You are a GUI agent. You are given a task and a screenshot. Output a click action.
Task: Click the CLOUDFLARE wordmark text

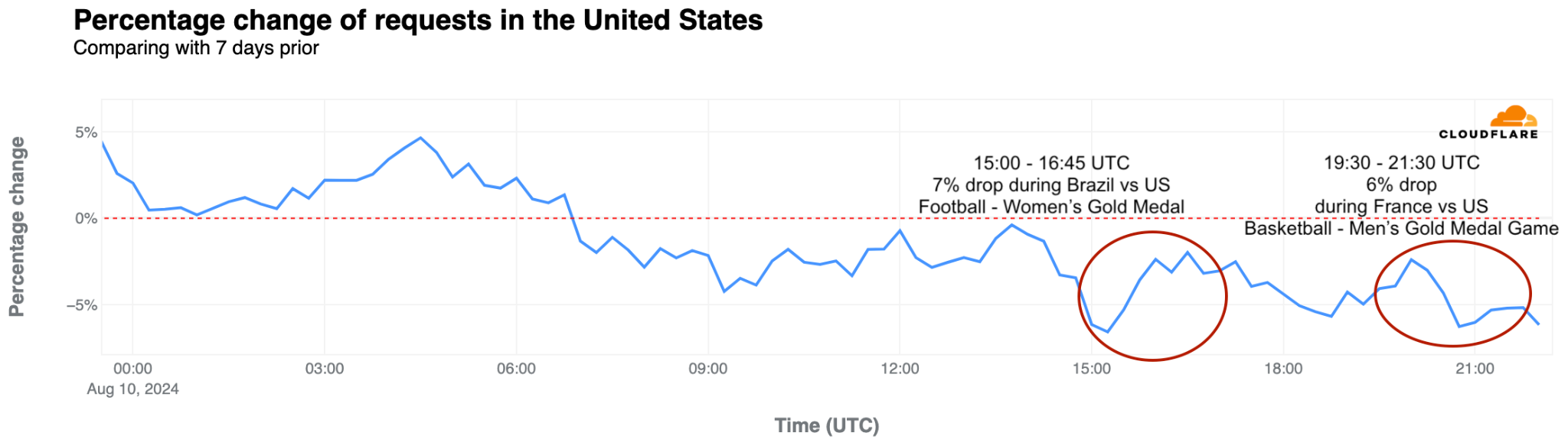click(1488, 135)
